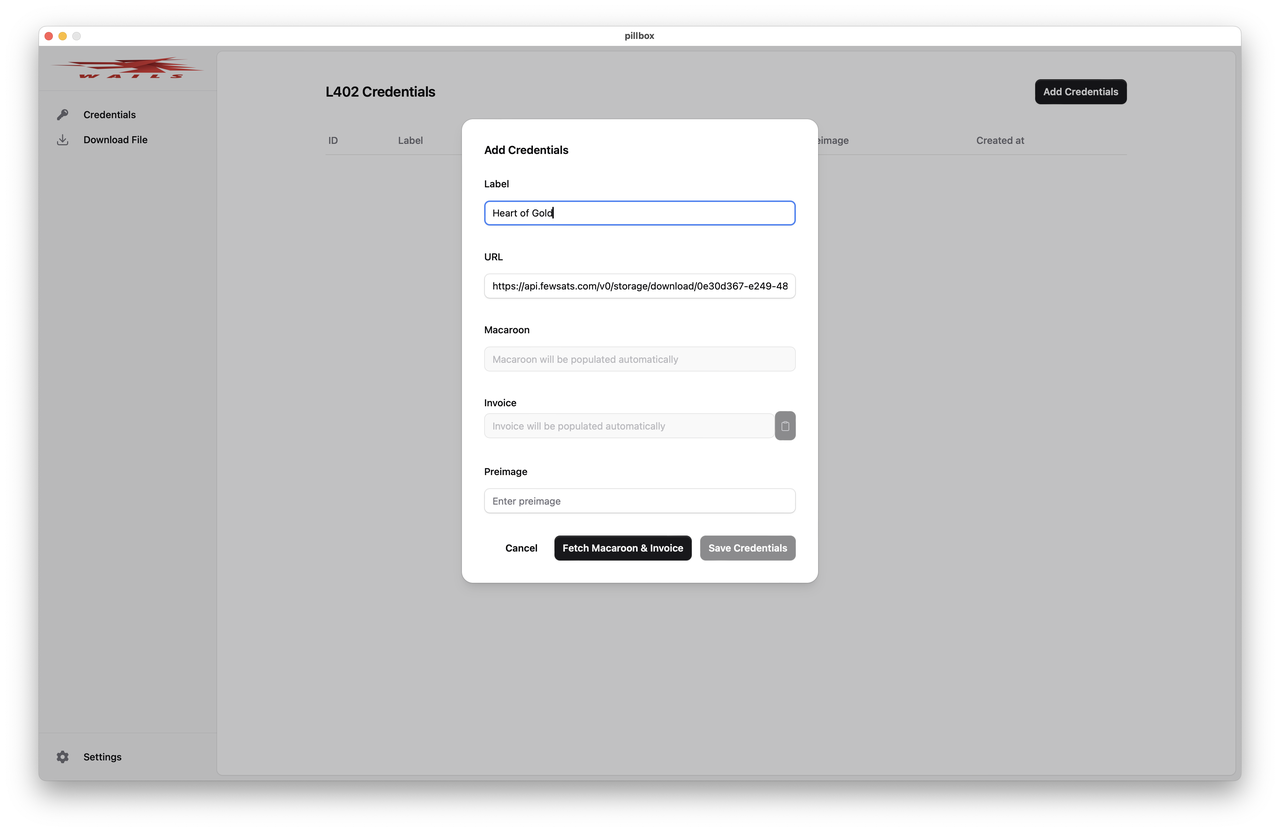Image resolution: width=1280 pixels, height=832 pixels.
Task: Click the Save Credentials button
Action: tap(748, 548)
